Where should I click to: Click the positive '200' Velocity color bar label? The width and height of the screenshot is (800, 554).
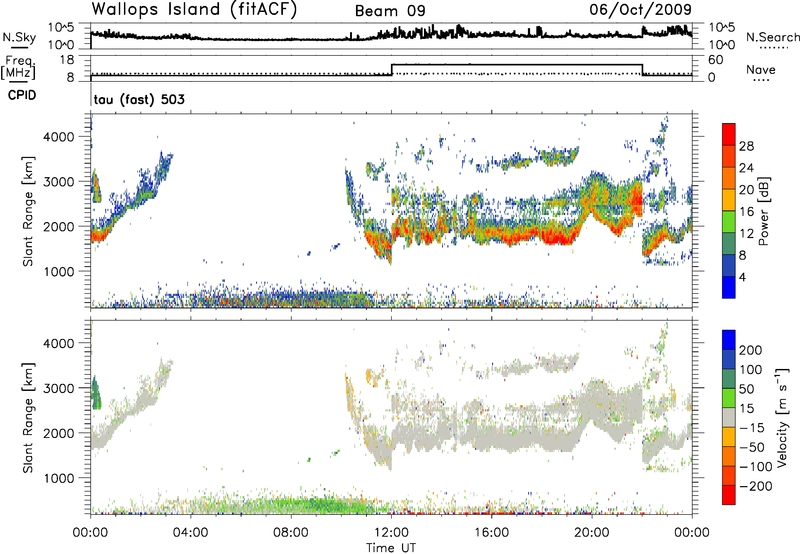(751, 350)
